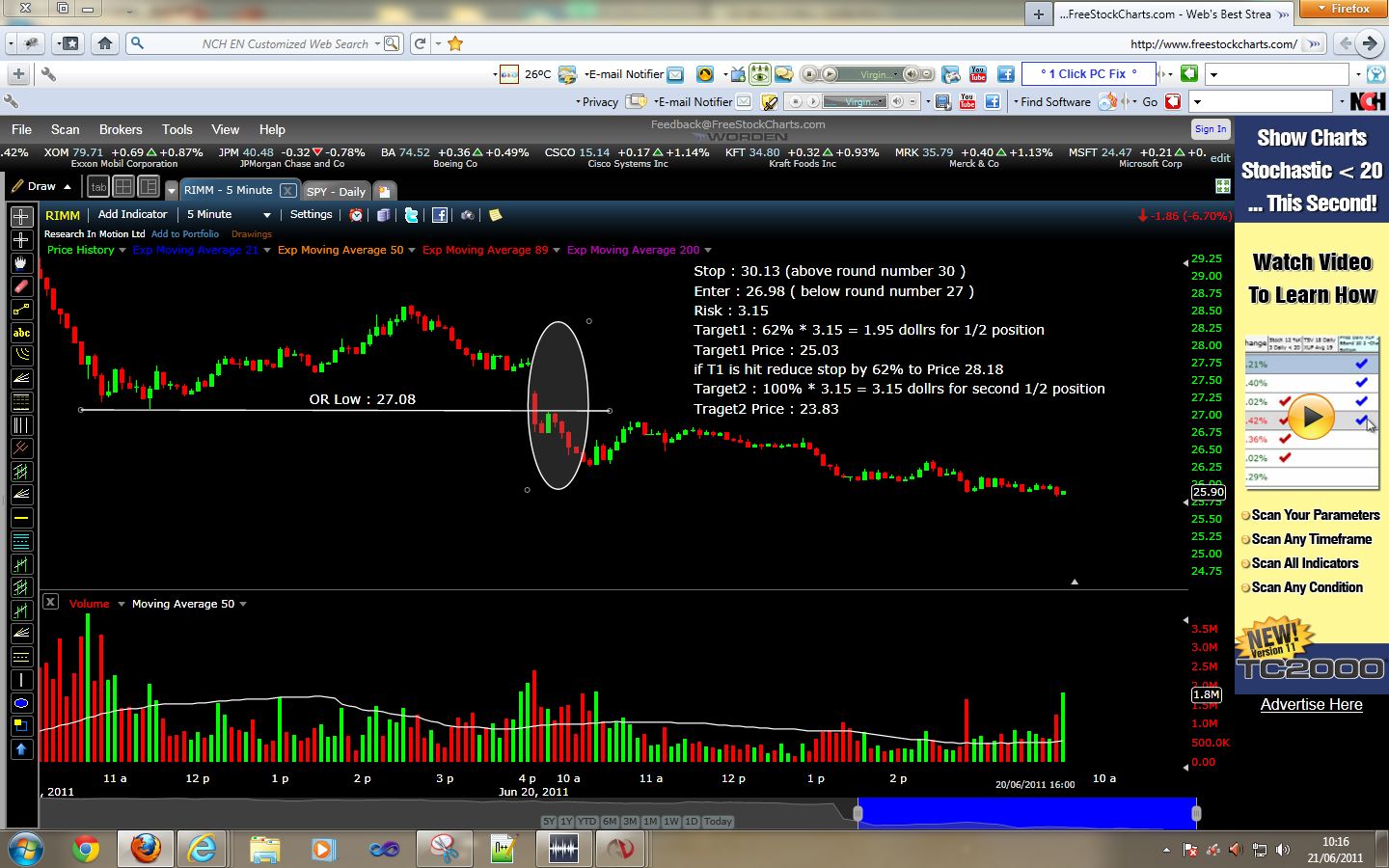Open the Scan menu
The height and width of the screenshot is (868, 1389).
[66, 129]
